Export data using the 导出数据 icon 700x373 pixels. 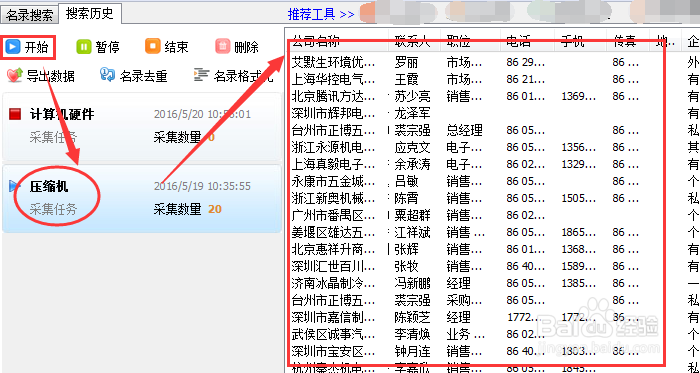tap(14, 75)
